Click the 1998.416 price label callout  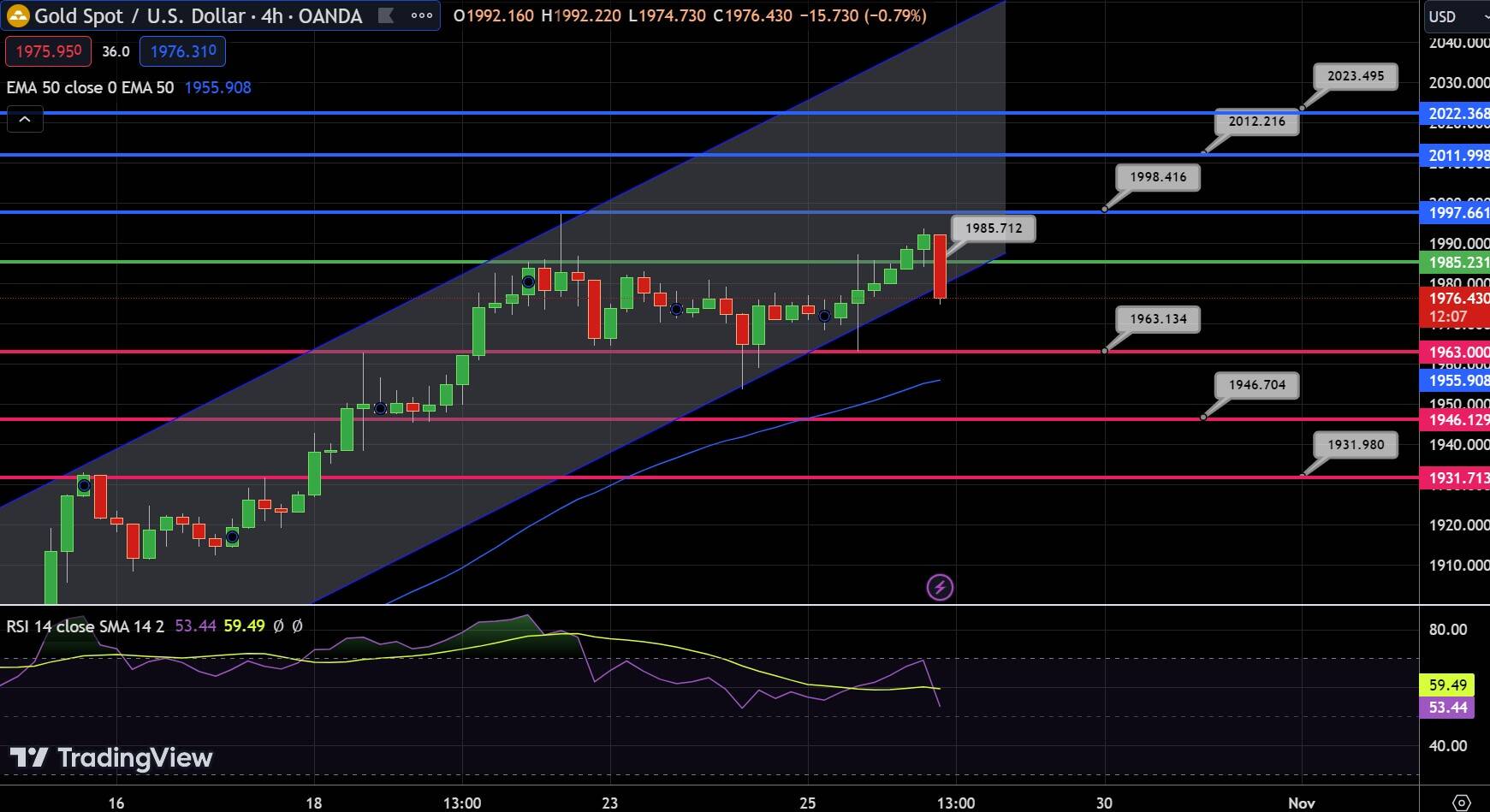point(1158,177)
